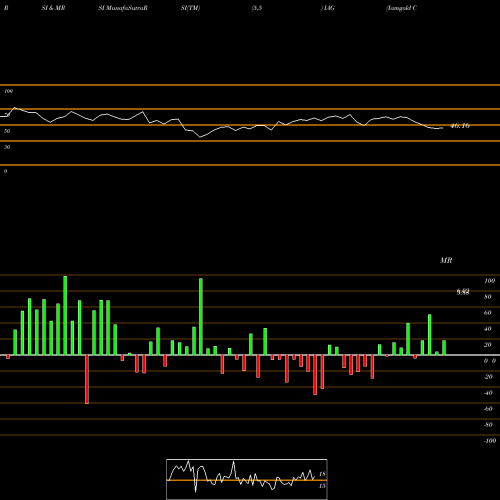The image size is (500, 500).
Task: Click the -40 label on the MR axis
Action: point(488,393)
